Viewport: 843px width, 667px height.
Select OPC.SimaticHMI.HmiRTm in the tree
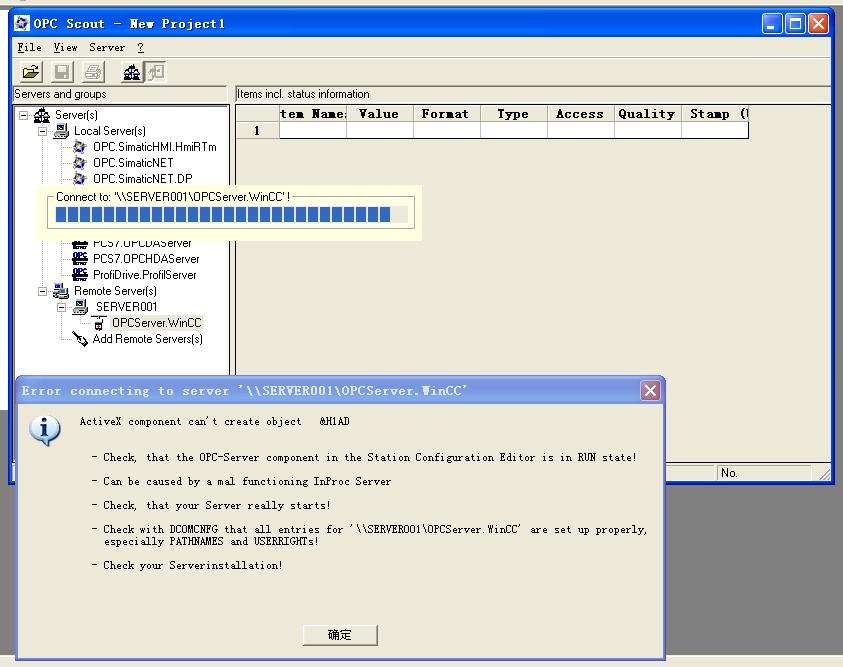pyautogui.click(x=154, y=147)
